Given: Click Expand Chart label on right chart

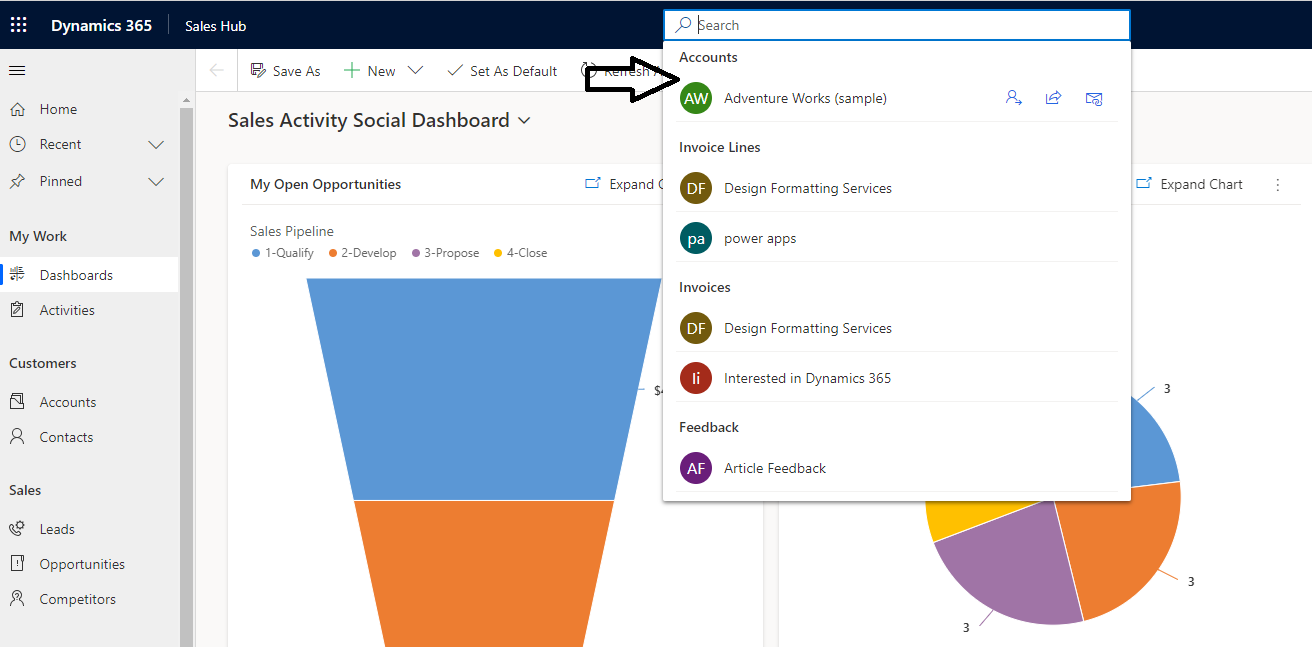Looking at the screenshot, I should click(x=1201, y=184).
